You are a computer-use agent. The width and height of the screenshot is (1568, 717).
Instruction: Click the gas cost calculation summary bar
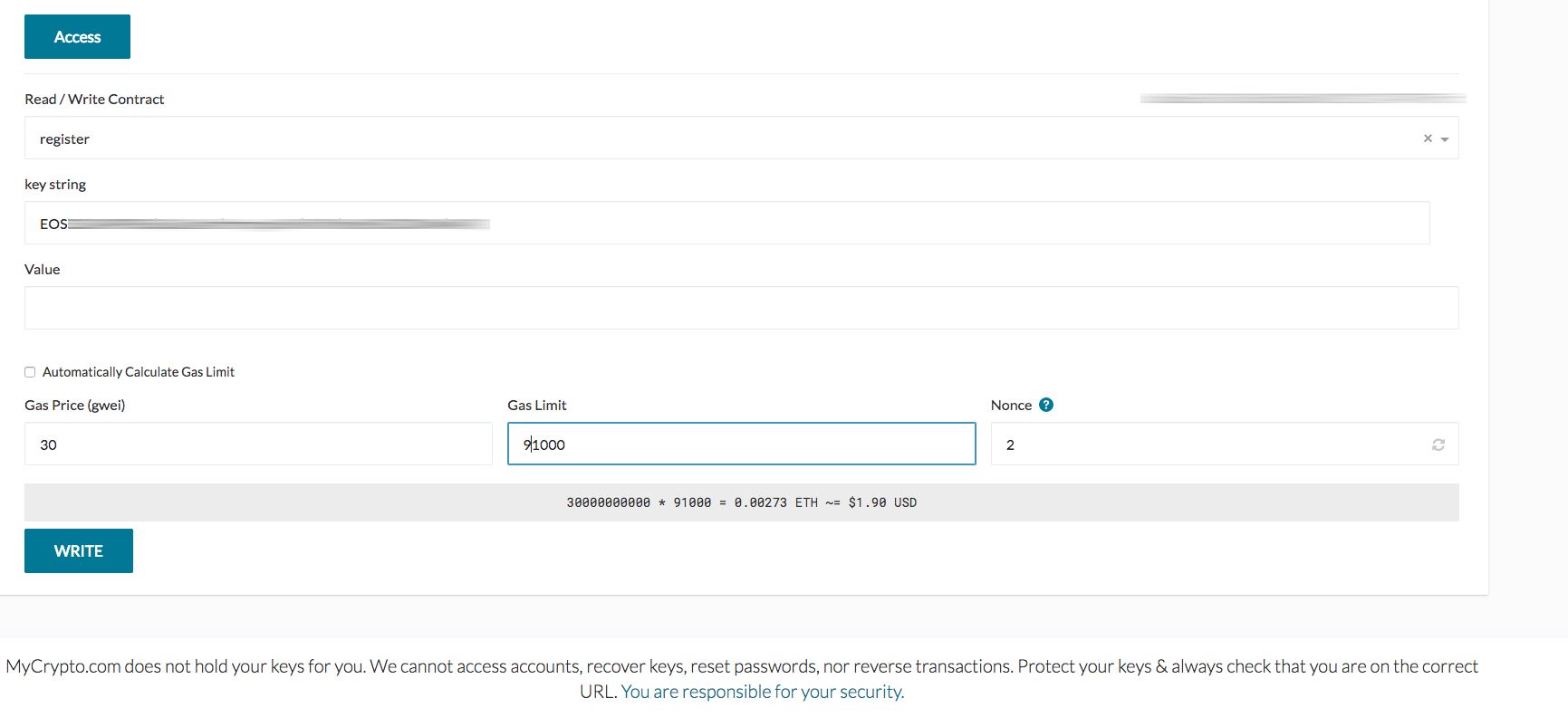pyautogui.click(x=741, y=502)
